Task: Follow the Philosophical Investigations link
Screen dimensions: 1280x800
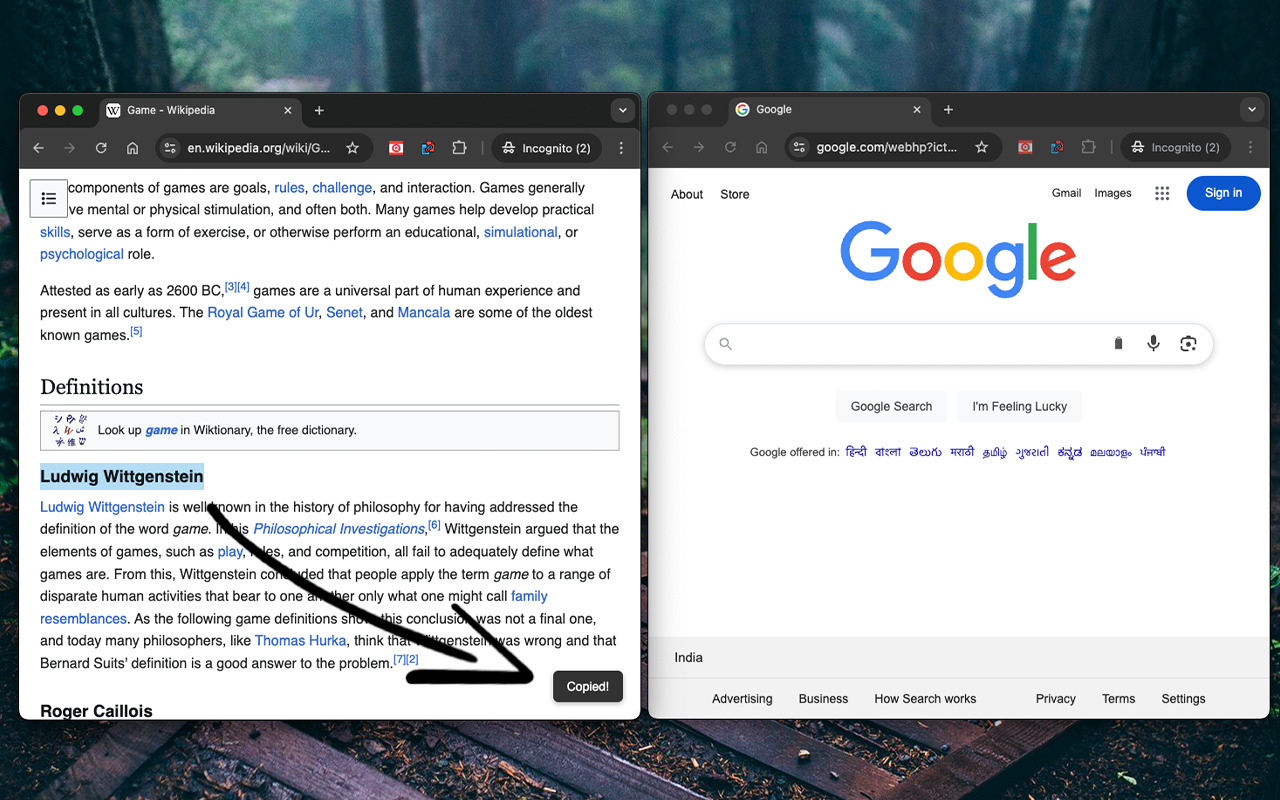Action: (339, 529)
